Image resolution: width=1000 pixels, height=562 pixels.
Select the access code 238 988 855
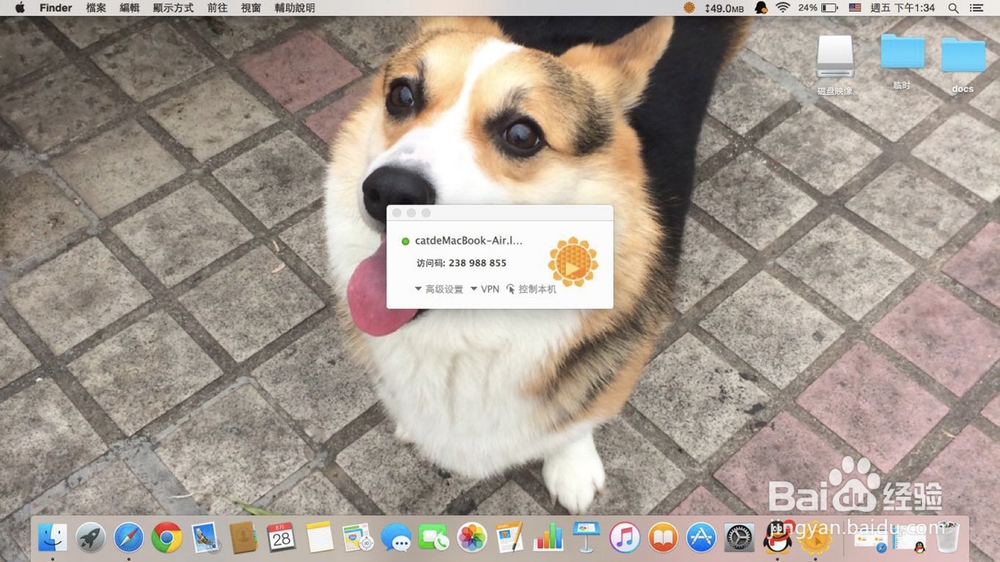(477, 263)
